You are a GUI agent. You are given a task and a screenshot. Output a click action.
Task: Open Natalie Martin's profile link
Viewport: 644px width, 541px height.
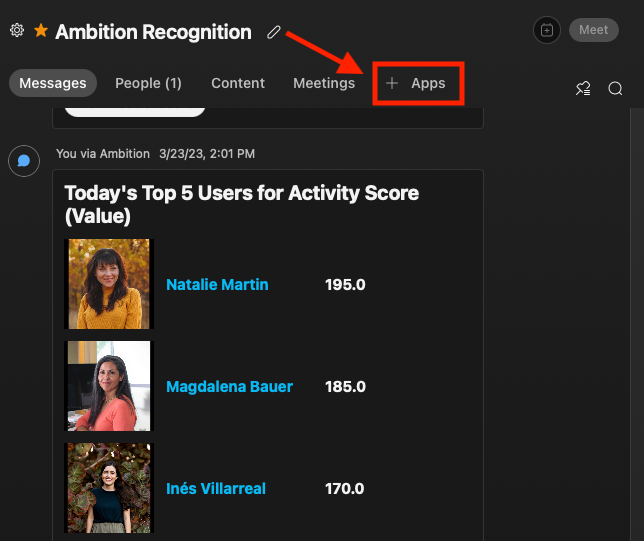[217, 284]
